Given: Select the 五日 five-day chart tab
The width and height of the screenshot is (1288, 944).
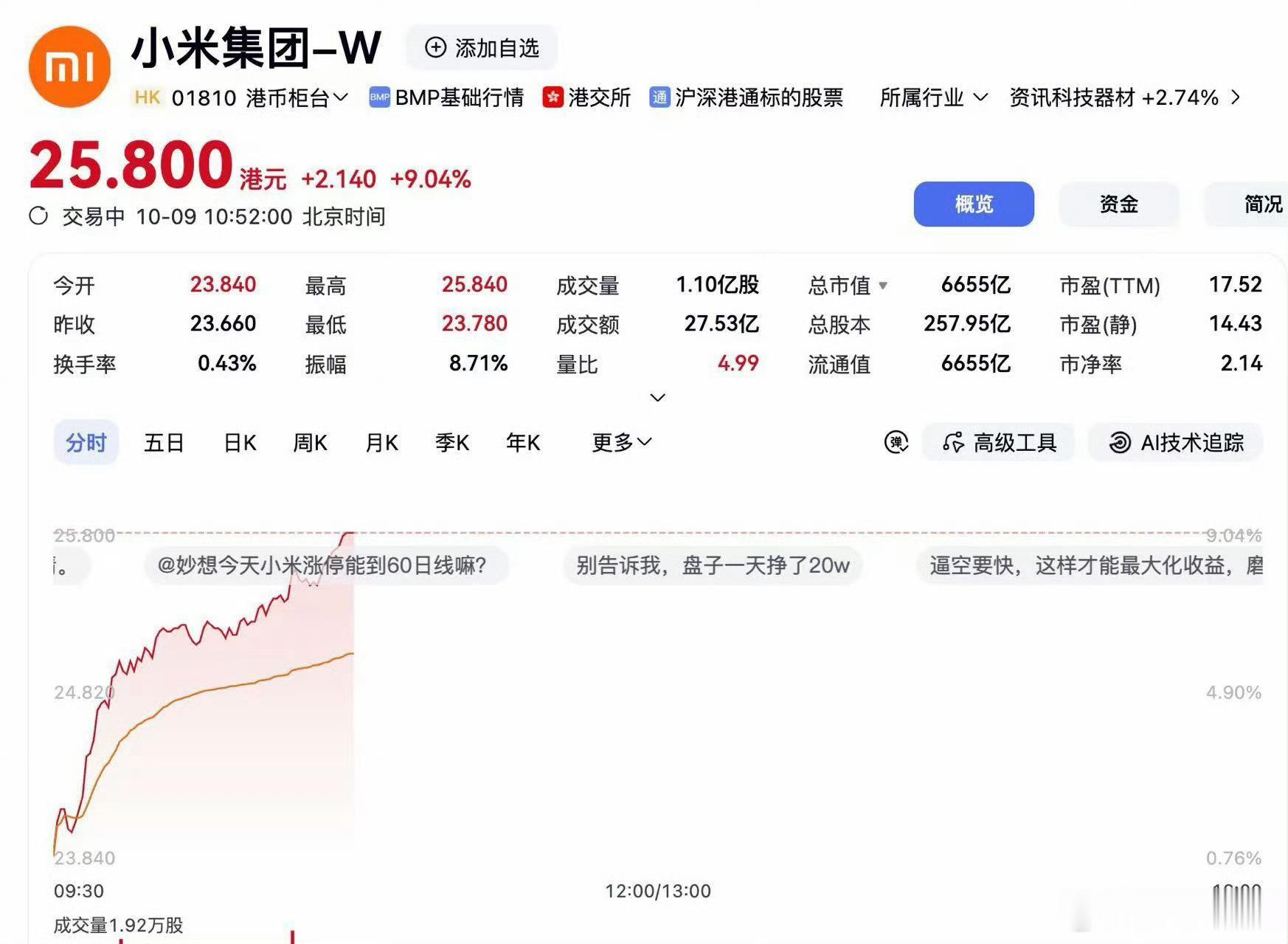Looking at the screenshot, I should click(x=164, y=443).
